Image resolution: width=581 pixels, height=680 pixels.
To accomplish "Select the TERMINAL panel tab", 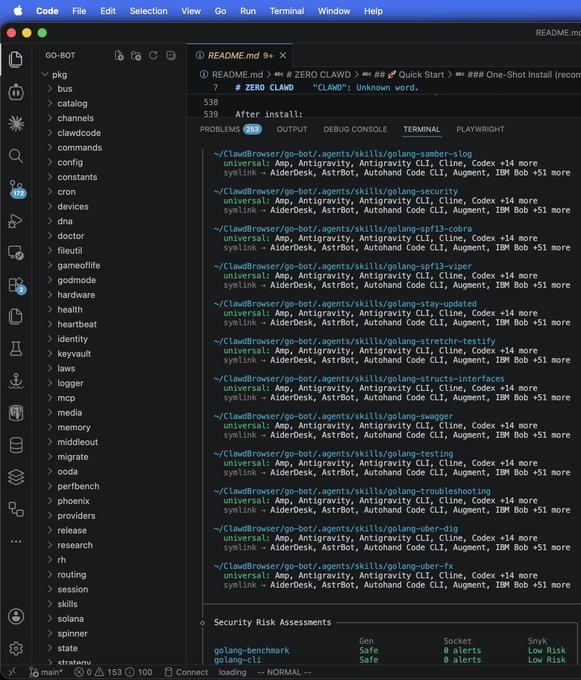I will [x=421, y=129].
